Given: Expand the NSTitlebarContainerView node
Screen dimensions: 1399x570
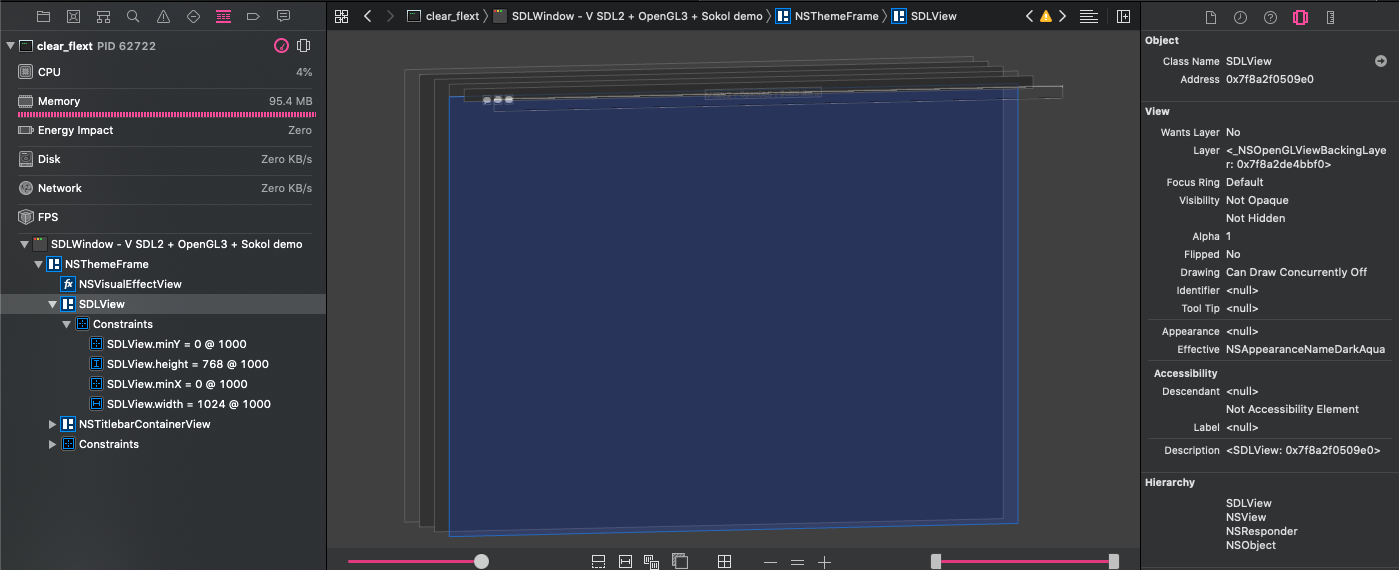Looking at the screenshot, I should coord(53,424).
